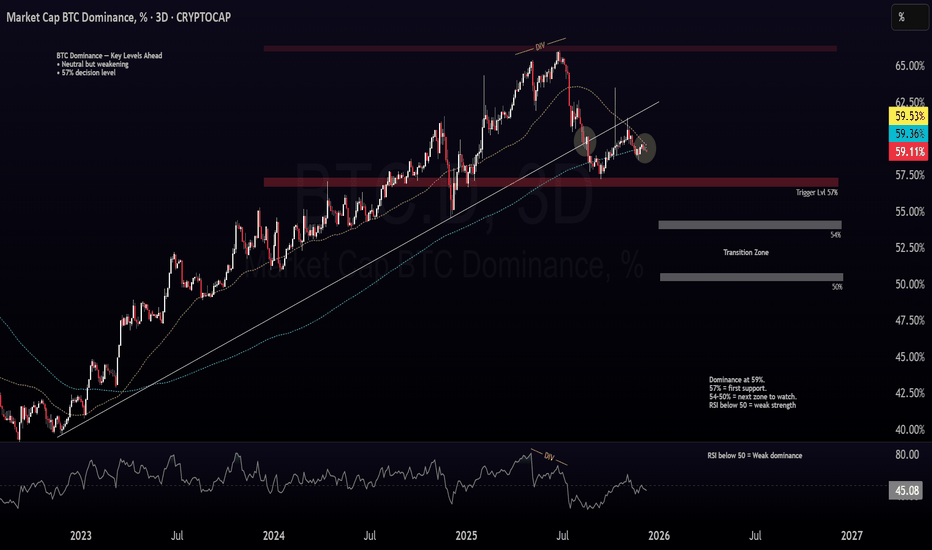Click the Trigger Lvl 57% text label
The width and height of the screenshot is (932, 550).
(x=816, y=190)
